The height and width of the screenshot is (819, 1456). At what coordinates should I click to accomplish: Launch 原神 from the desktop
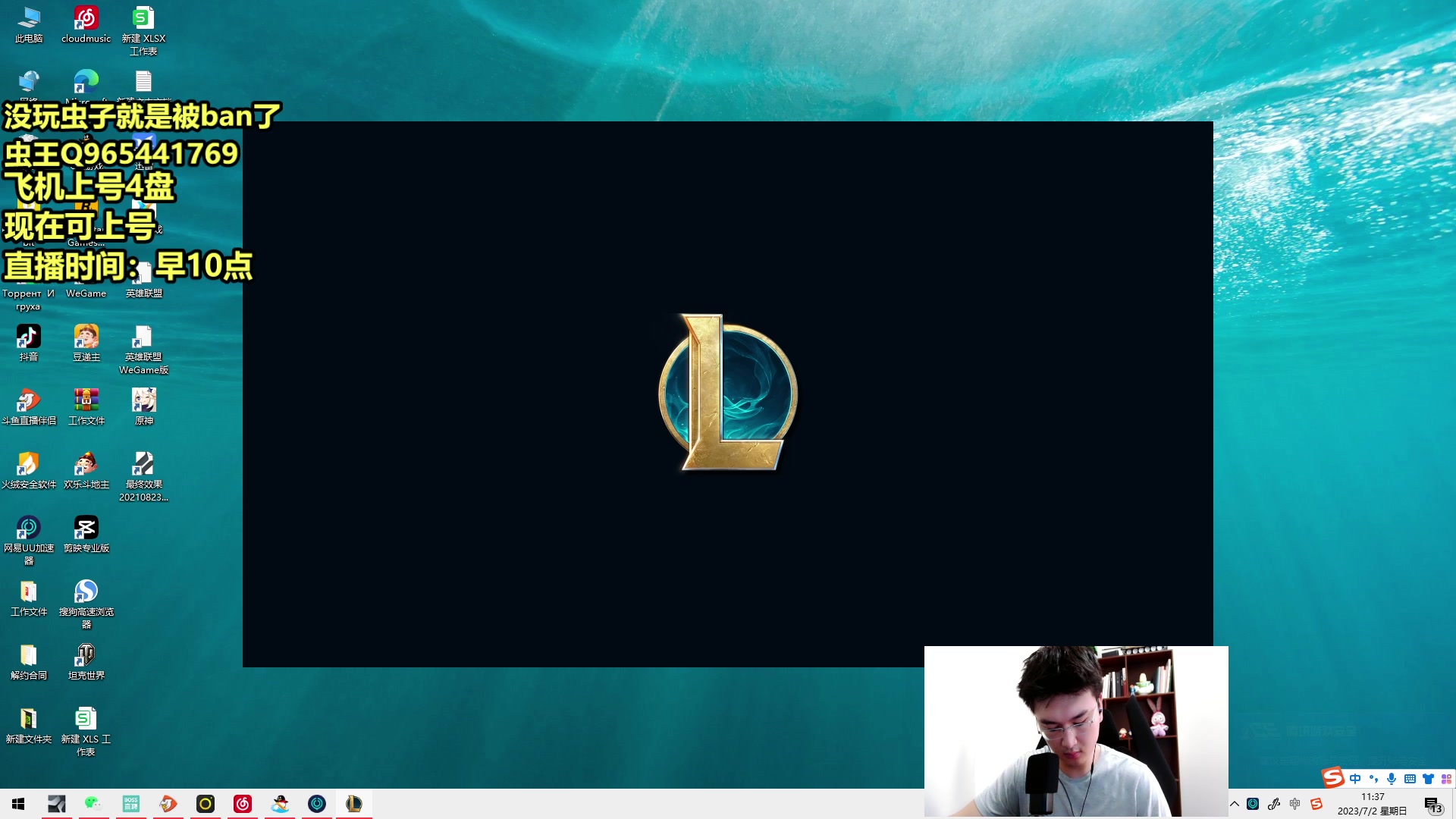pyautogui.click(x=143, y=406)
